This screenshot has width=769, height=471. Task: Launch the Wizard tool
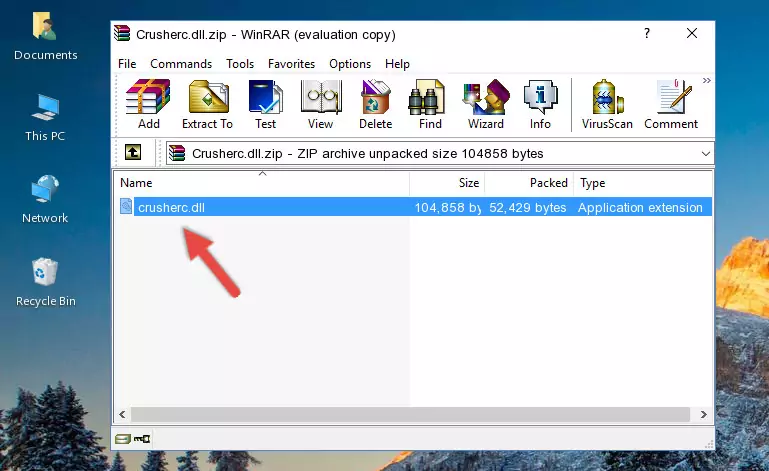click(486, 105)
